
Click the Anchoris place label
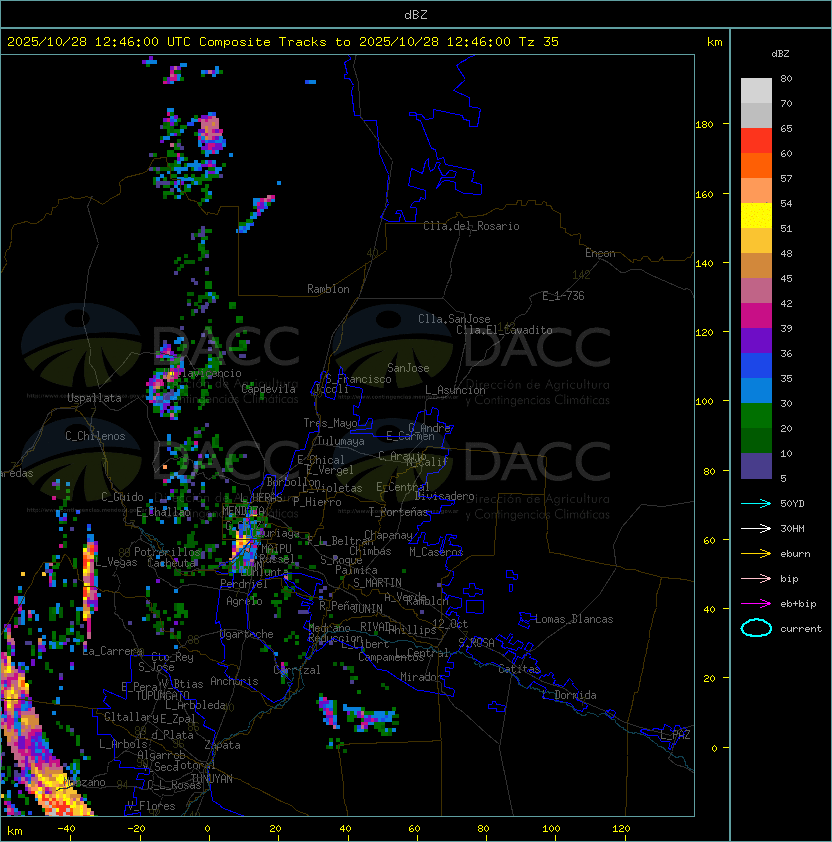[x=234, y=681]
